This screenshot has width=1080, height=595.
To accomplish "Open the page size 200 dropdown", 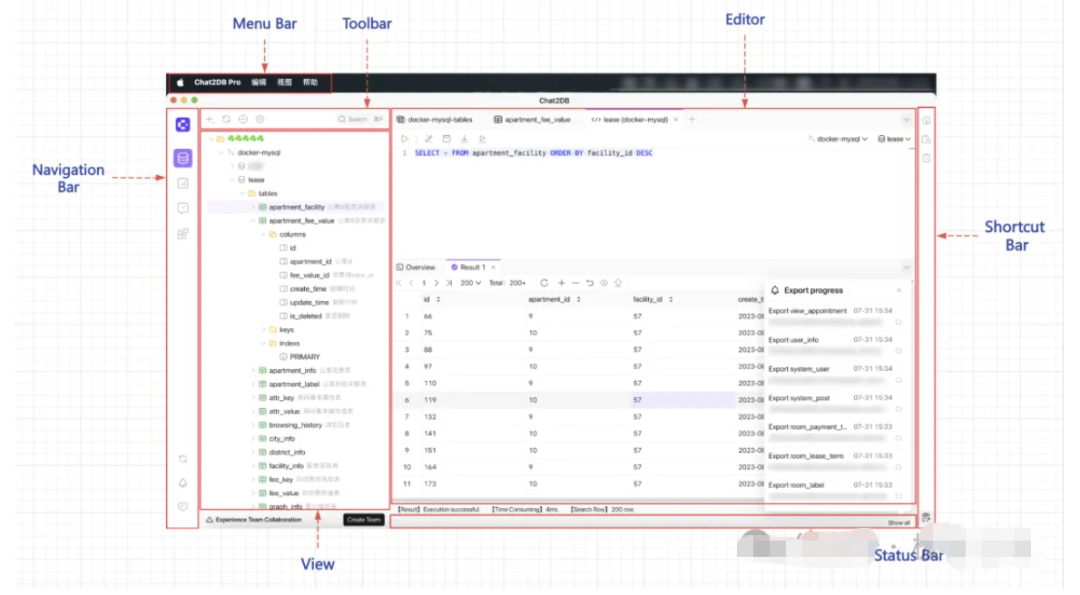I will pos(470,283).
